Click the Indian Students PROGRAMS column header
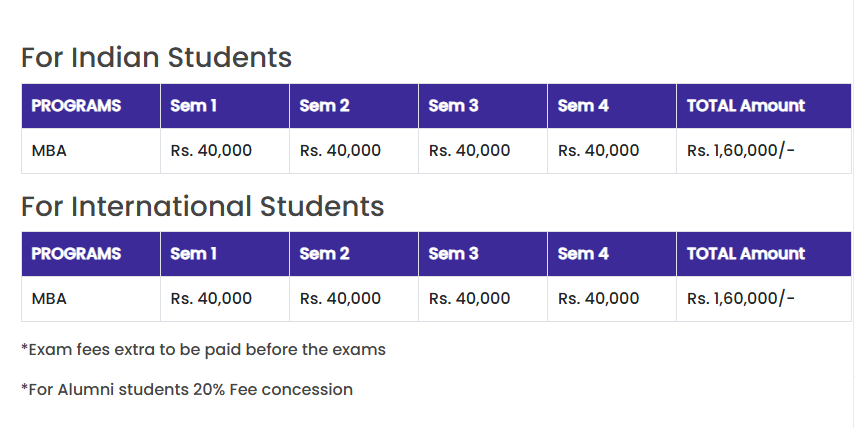857x428 pixels. tap(76, 106)
